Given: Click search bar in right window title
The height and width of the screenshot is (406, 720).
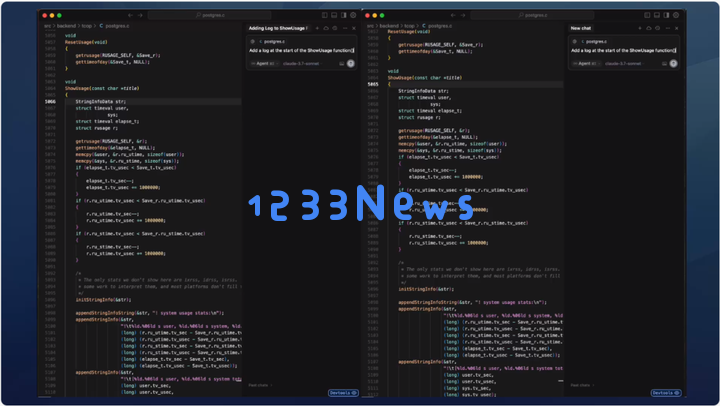Looking at the screenshot, I should click(x=533, y=15).
